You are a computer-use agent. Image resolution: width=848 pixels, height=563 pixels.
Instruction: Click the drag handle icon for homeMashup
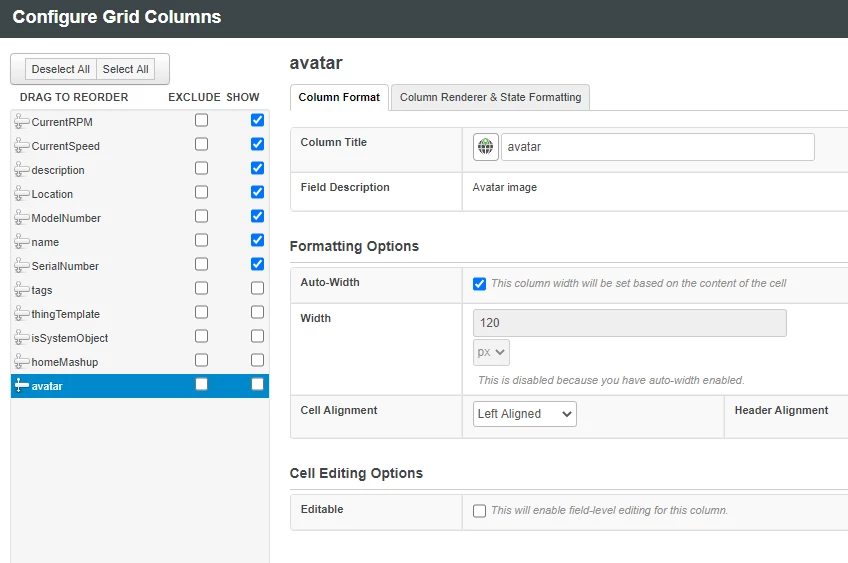[x=22, y=362]
